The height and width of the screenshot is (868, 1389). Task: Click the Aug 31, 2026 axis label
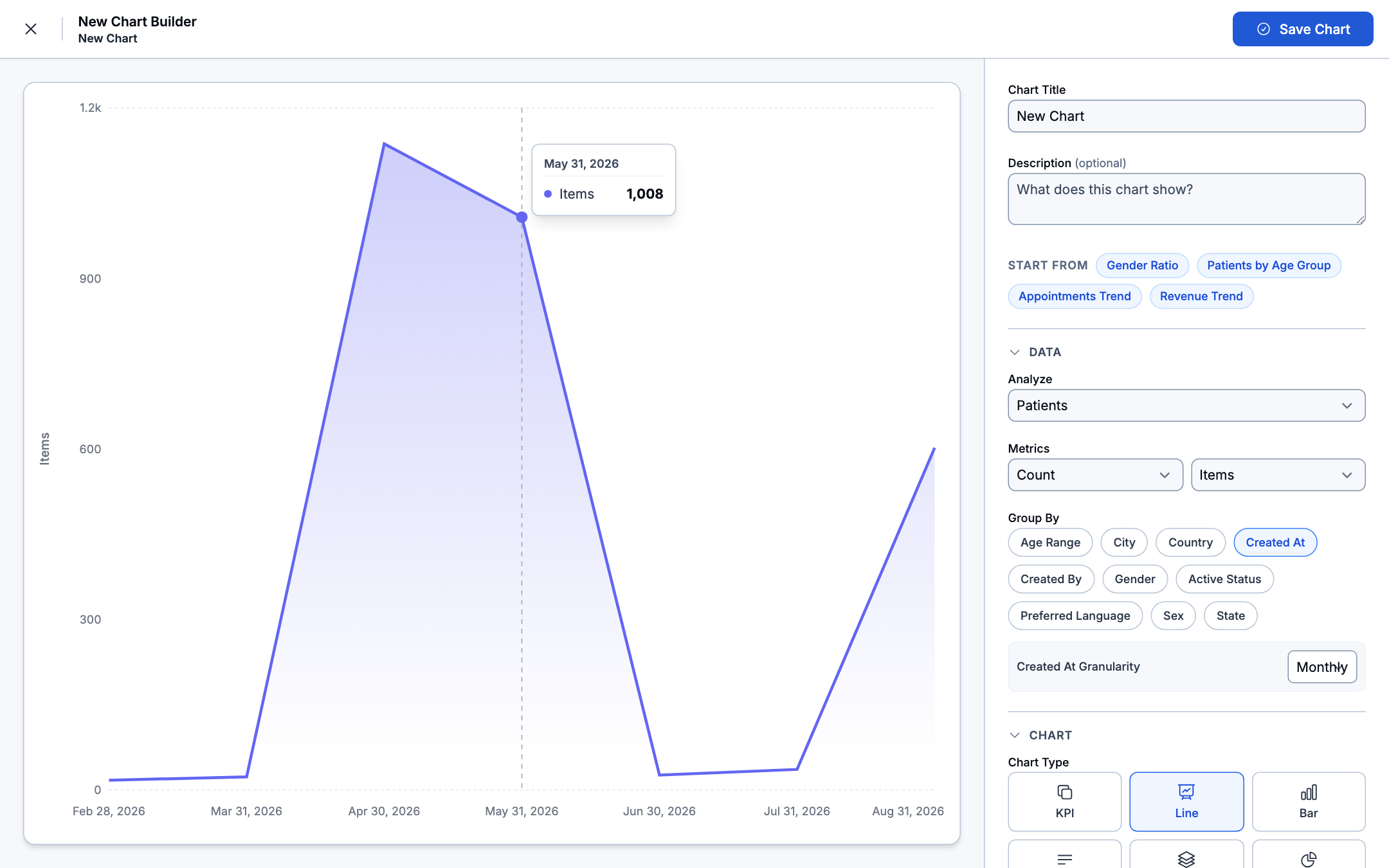908,811
